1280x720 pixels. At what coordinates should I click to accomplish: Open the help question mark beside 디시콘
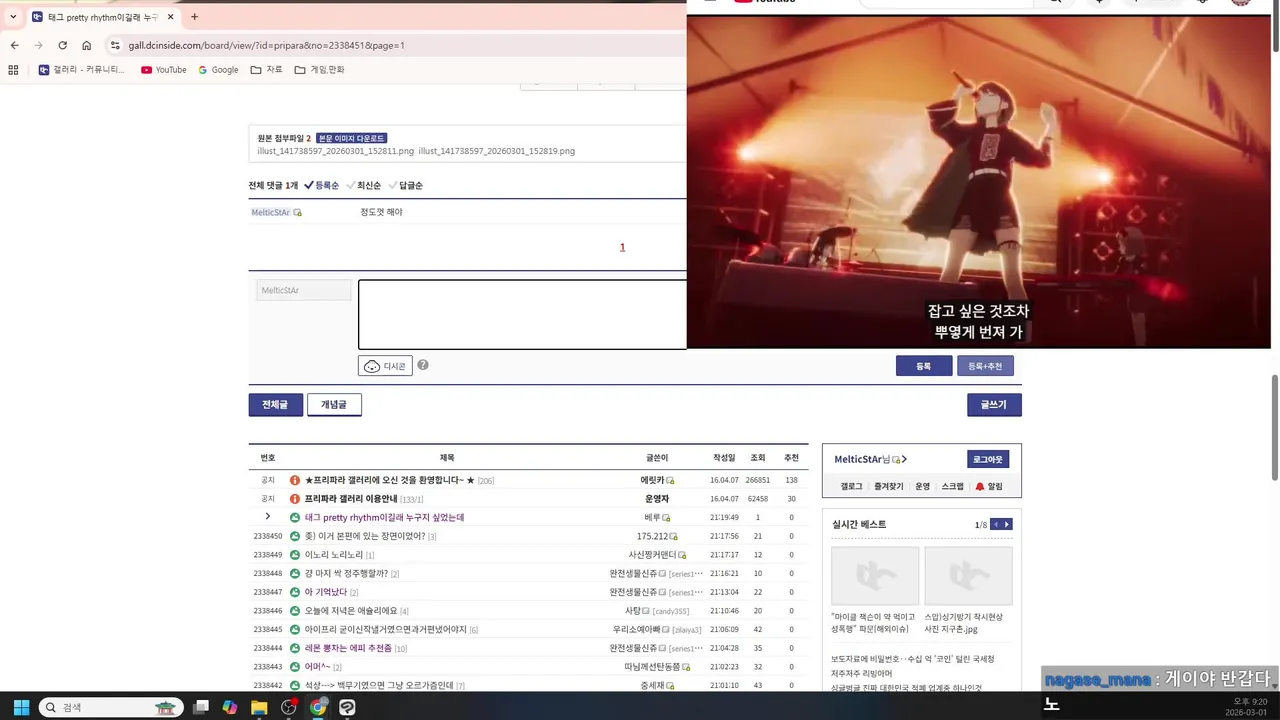pos(423,365)
